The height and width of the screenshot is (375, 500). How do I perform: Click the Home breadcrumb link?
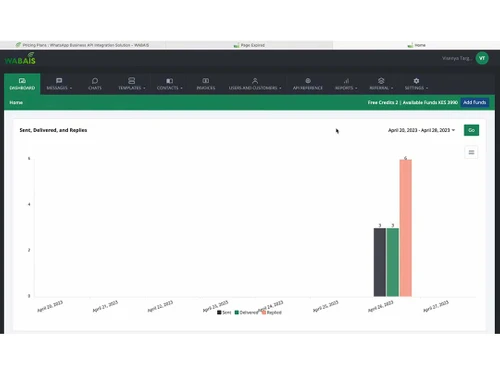click(16, 102)
